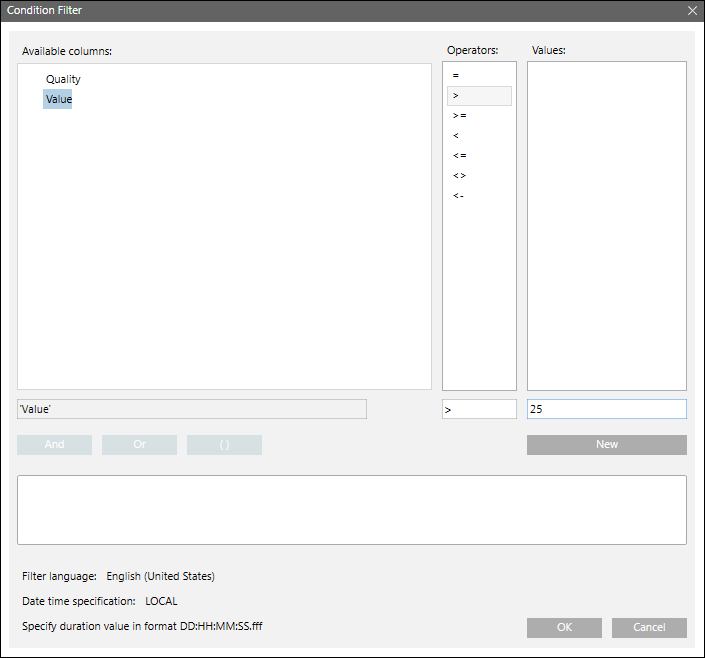Focus the value field containing 25
The image size is (705, 658).
606,409
